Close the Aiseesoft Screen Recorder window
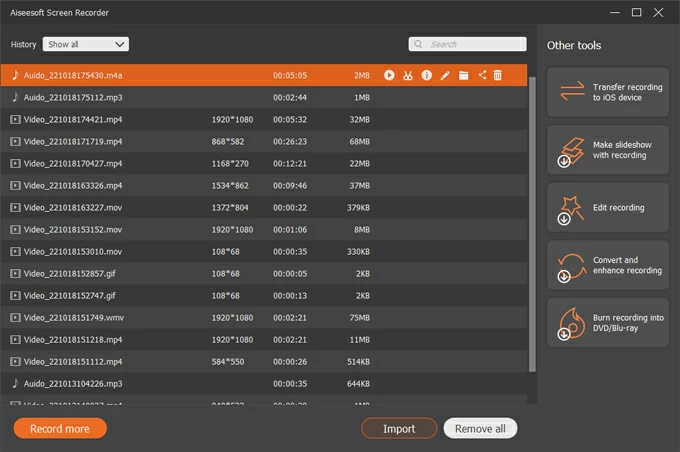This screenshot has height=452, width=680. pyautogui.click(x=658, y=12)
